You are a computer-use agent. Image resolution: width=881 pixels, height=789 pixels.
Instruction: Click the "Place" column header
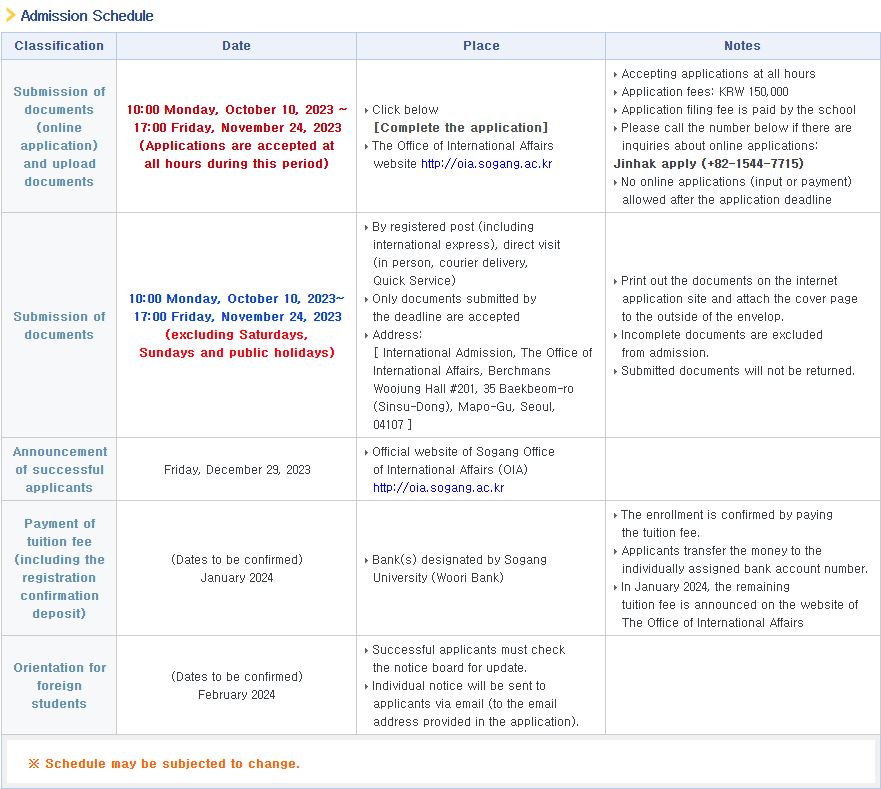[x=482, y=46]
